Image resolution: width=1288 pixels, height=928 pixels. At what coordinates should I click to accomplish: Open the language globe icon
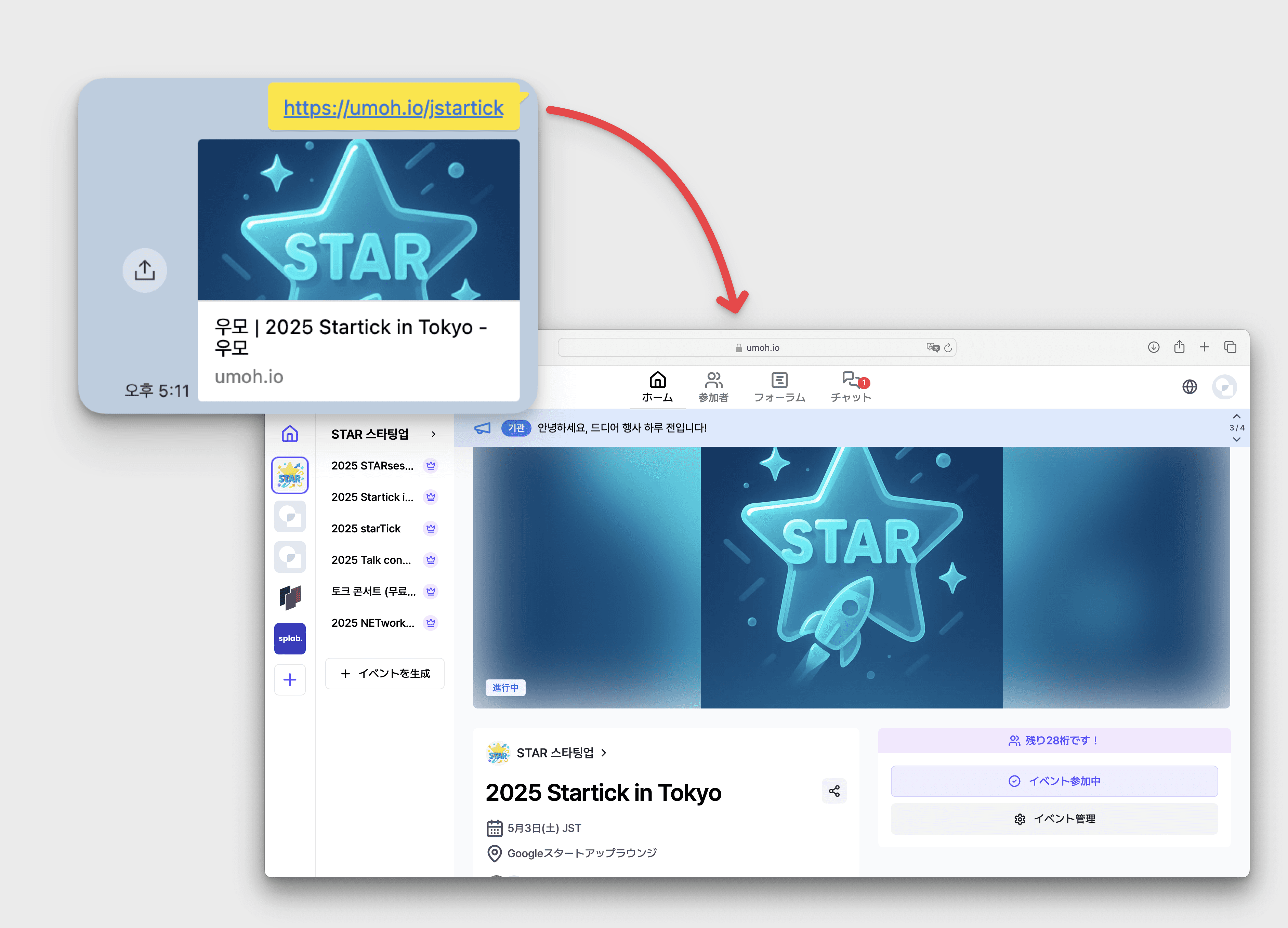[x=1189, y=387]
